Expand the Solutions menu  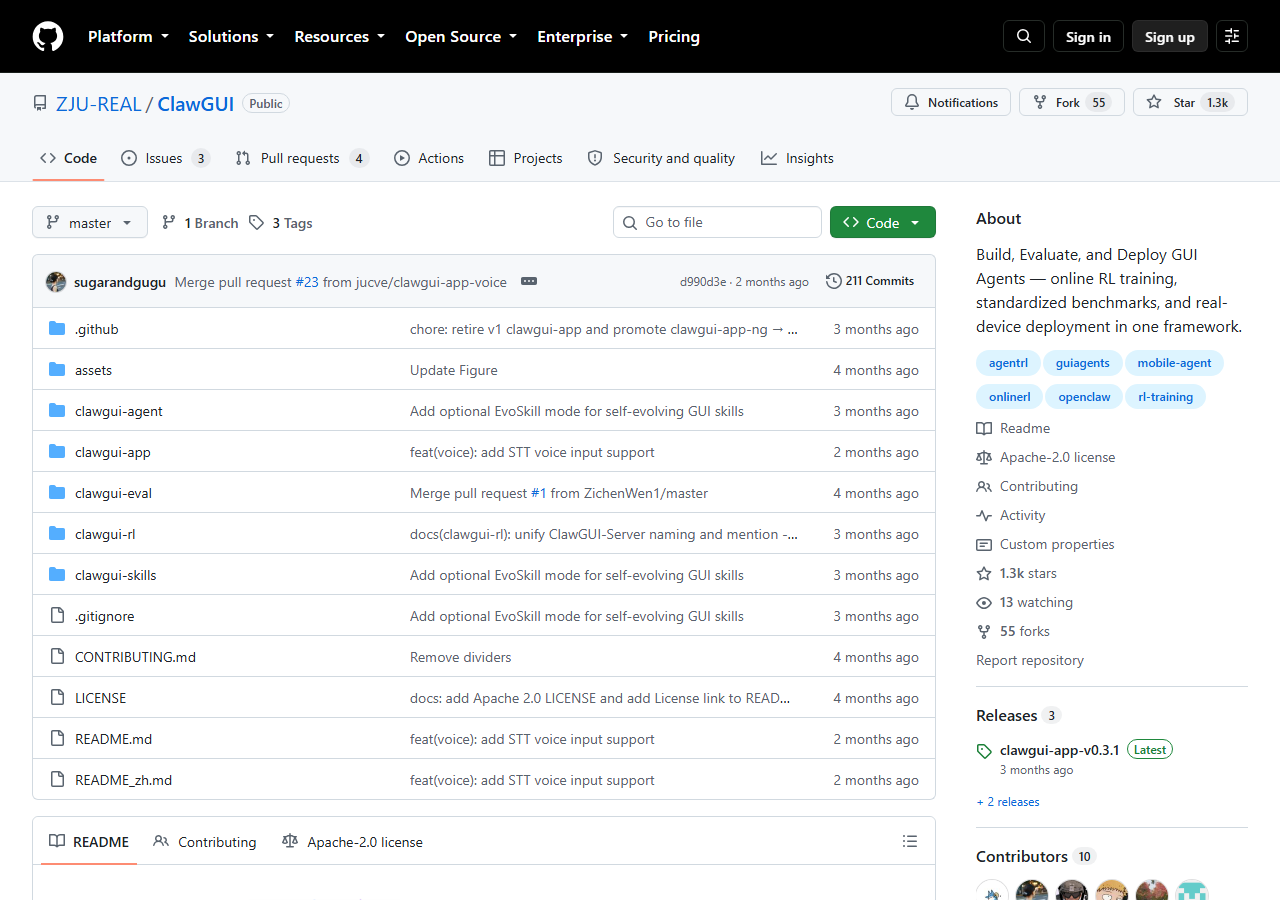(231, 36)
